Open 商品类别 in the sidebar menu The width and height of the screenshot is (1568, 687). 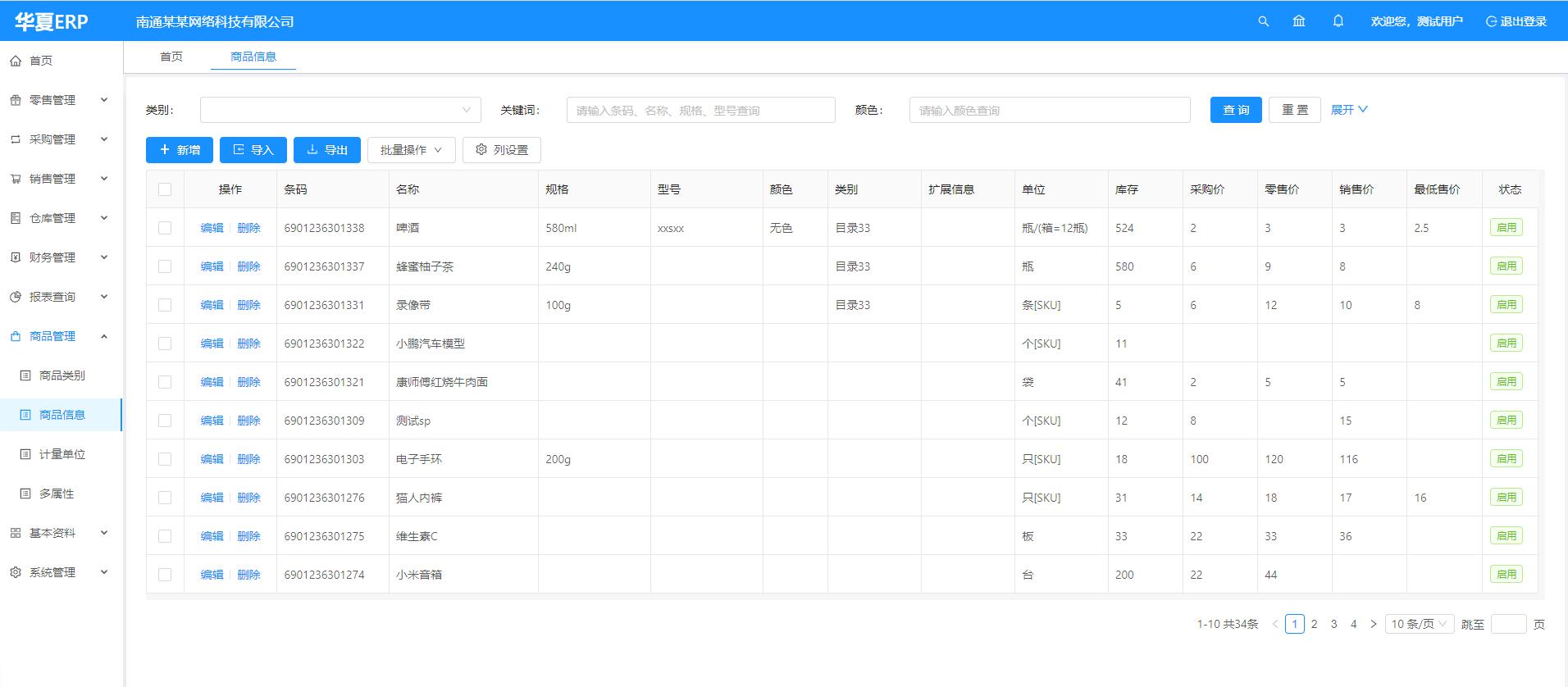click(x=62, y=375)
